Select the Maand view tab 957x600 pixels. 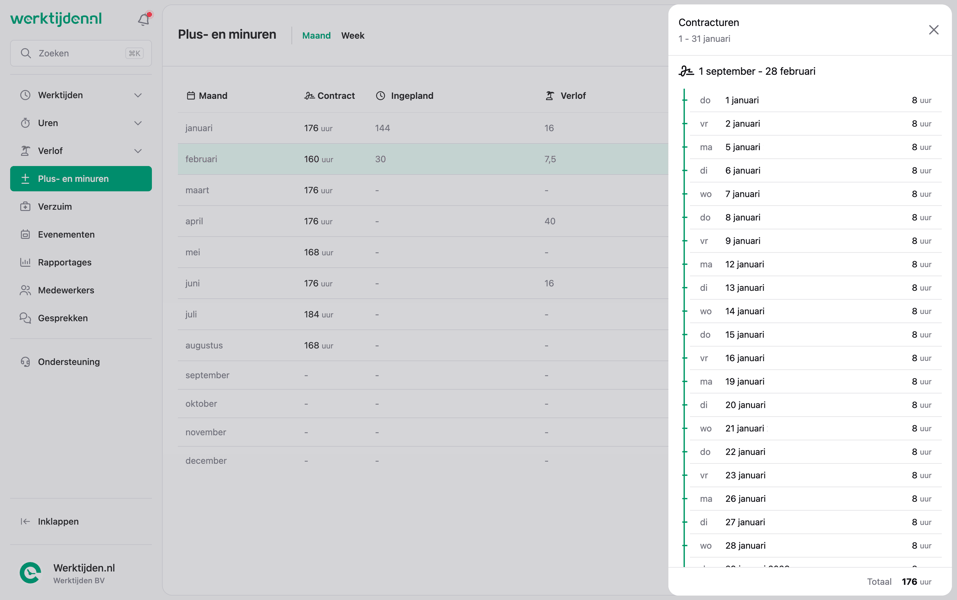click(x=316, y=35)
